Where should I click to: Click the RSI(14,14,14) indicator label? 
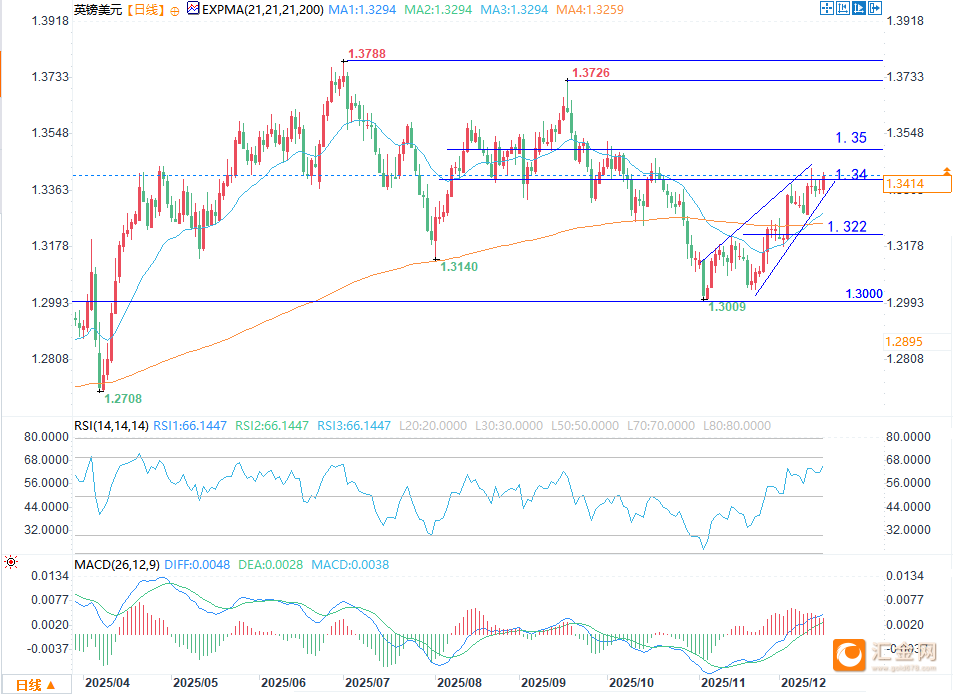click(x=111, y=425)
